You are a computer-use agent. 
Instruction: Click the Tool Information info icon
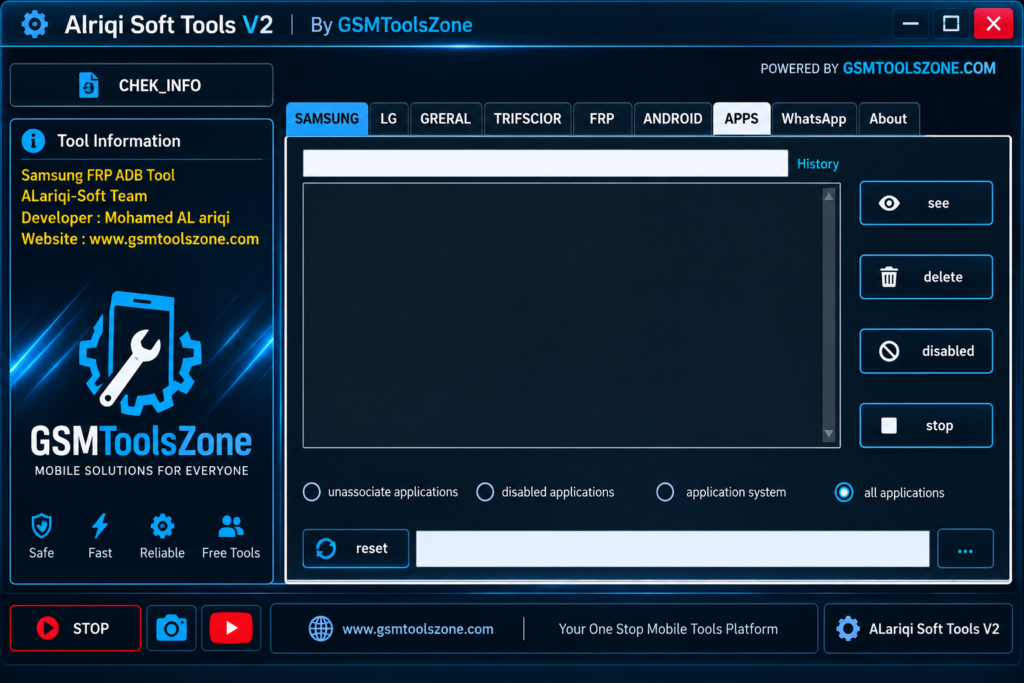click(x=33, y=141)
